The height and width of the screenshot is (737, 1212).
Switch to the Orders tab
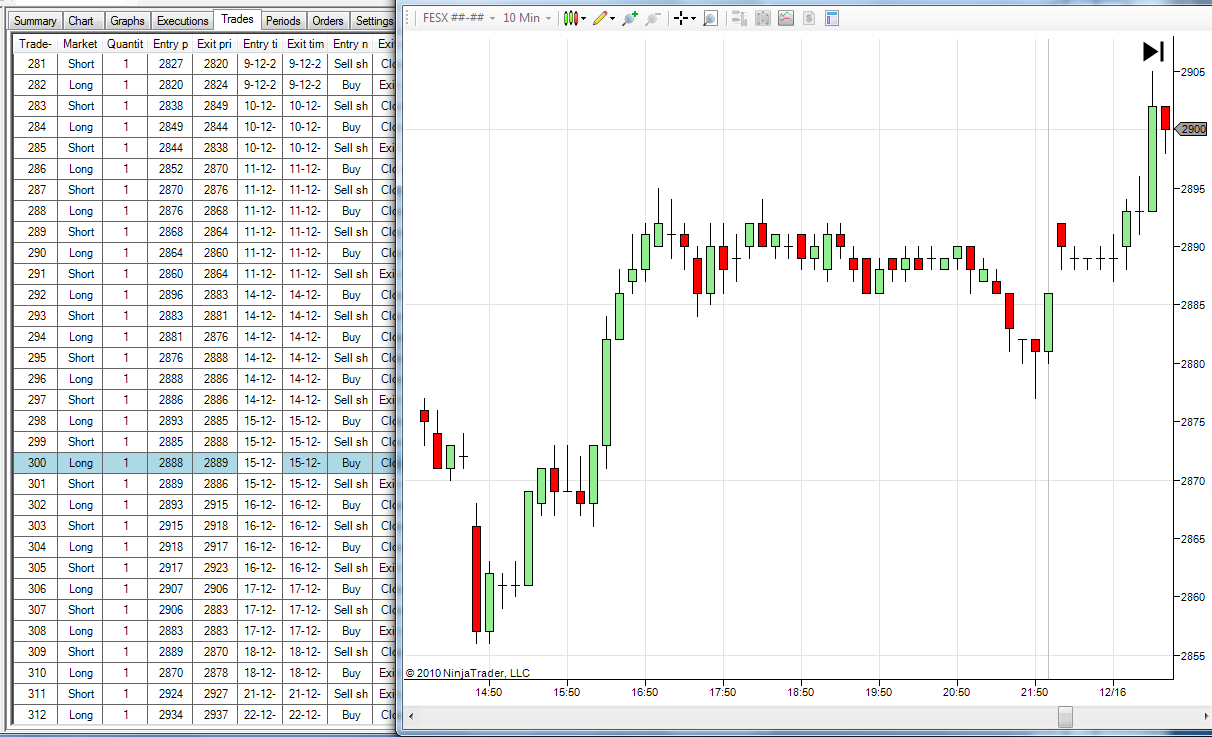tap(328, 21)
